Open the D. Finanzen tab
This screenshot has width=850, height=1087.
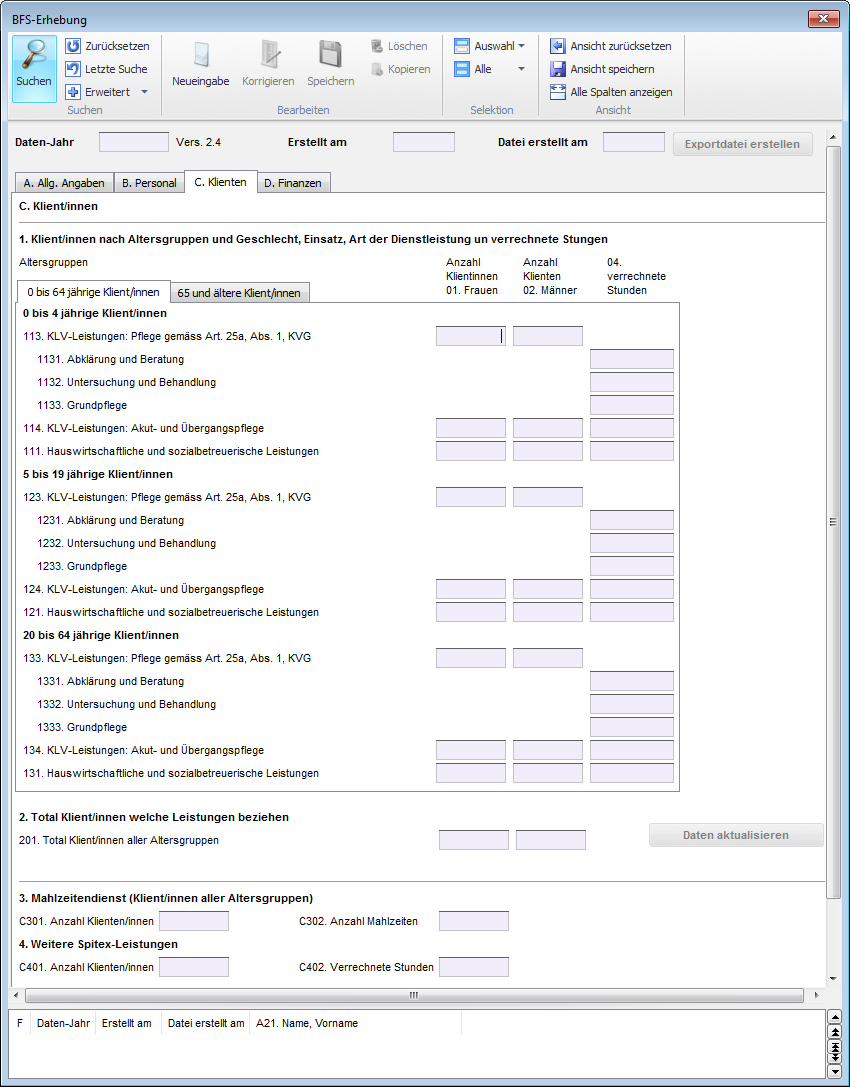(x=293, y=182)
